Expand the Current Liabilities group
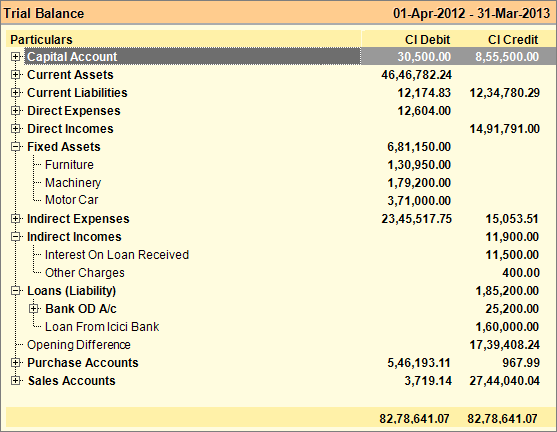This screenshot has height=432, width=557. pyautogui.click(x=15, y=93)
